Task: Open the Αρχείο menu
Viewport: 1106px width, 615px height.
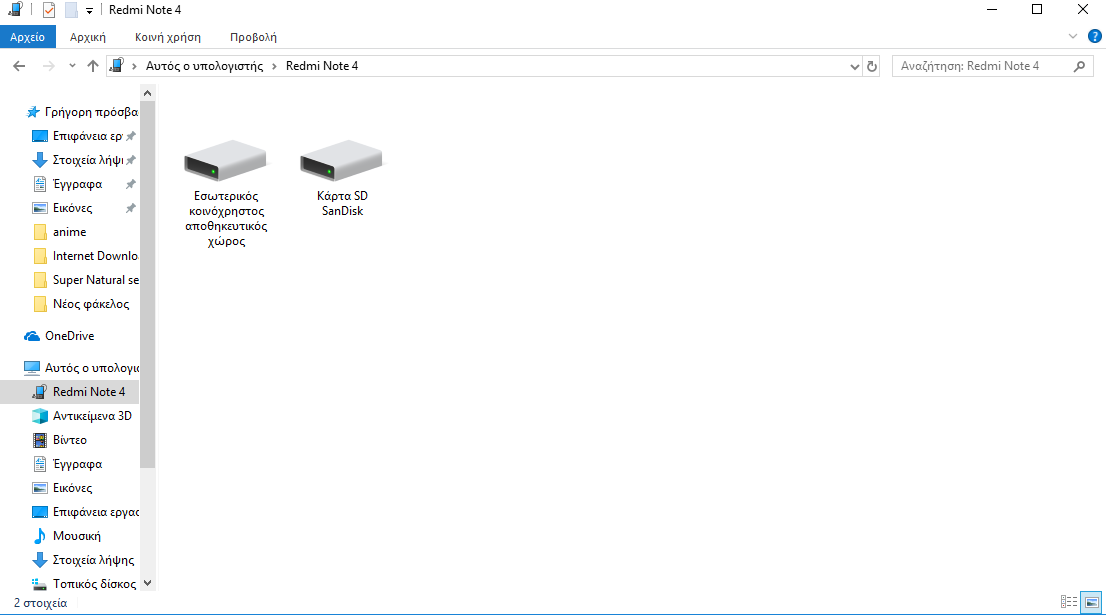Action: (28, 37)
